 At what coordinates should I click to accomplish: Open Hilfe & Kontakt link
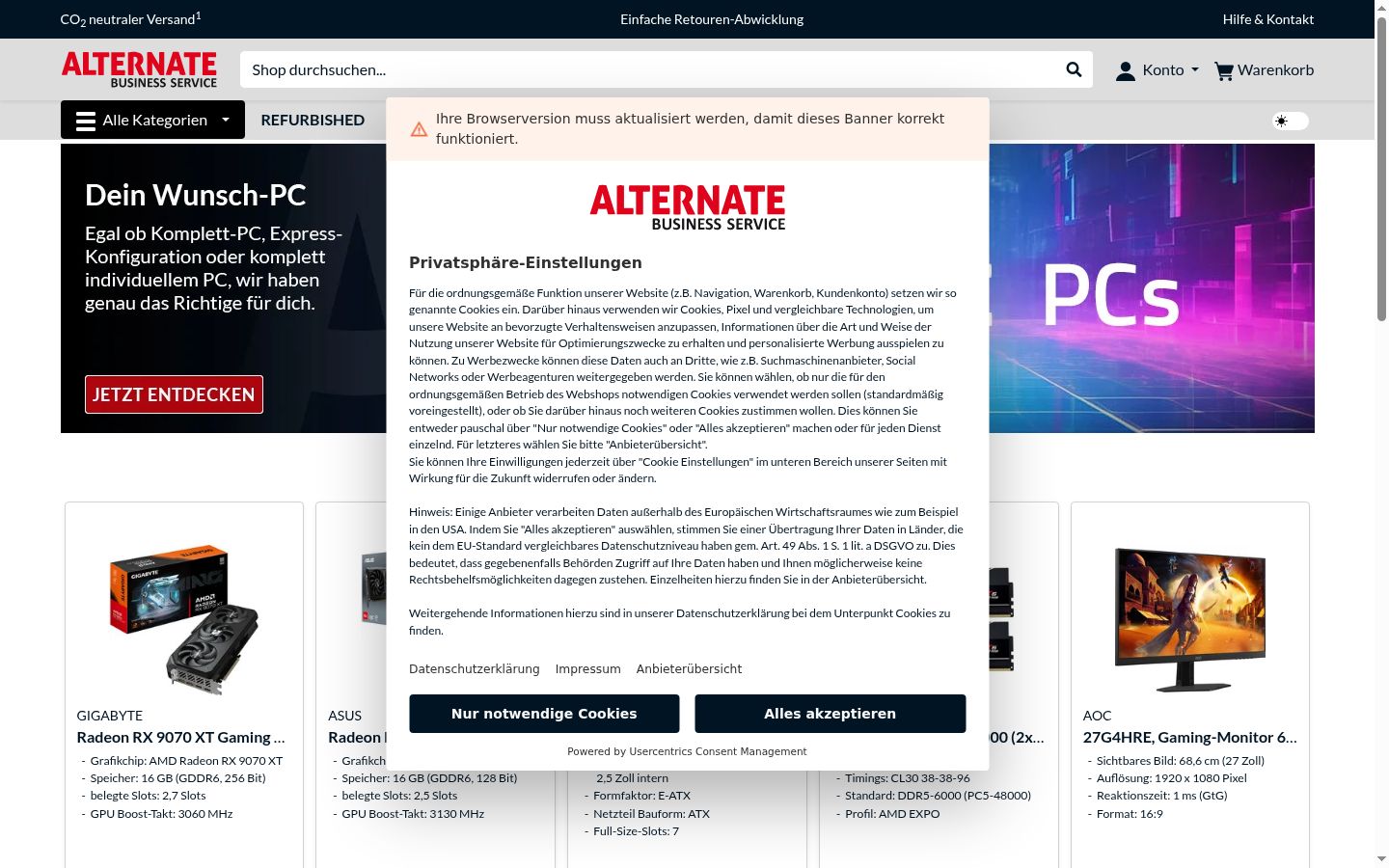1268,19
